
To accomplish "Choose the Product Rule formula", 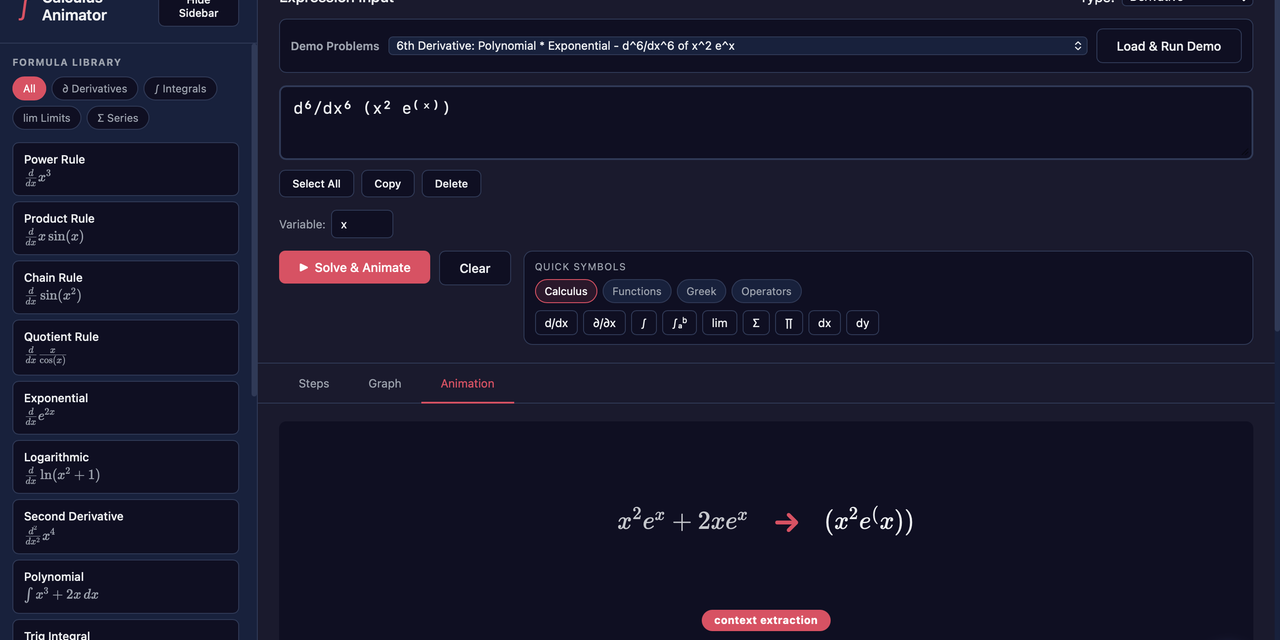I will (x=125, y=228).
